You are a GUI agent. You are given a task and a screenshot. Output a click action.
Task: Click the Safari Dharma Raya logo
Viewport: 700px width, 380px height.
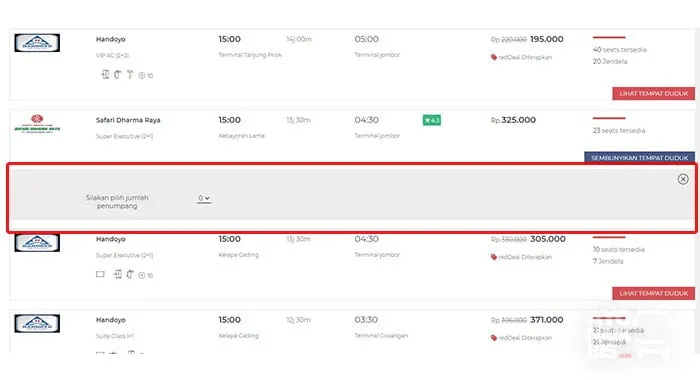tap(37, 124)
